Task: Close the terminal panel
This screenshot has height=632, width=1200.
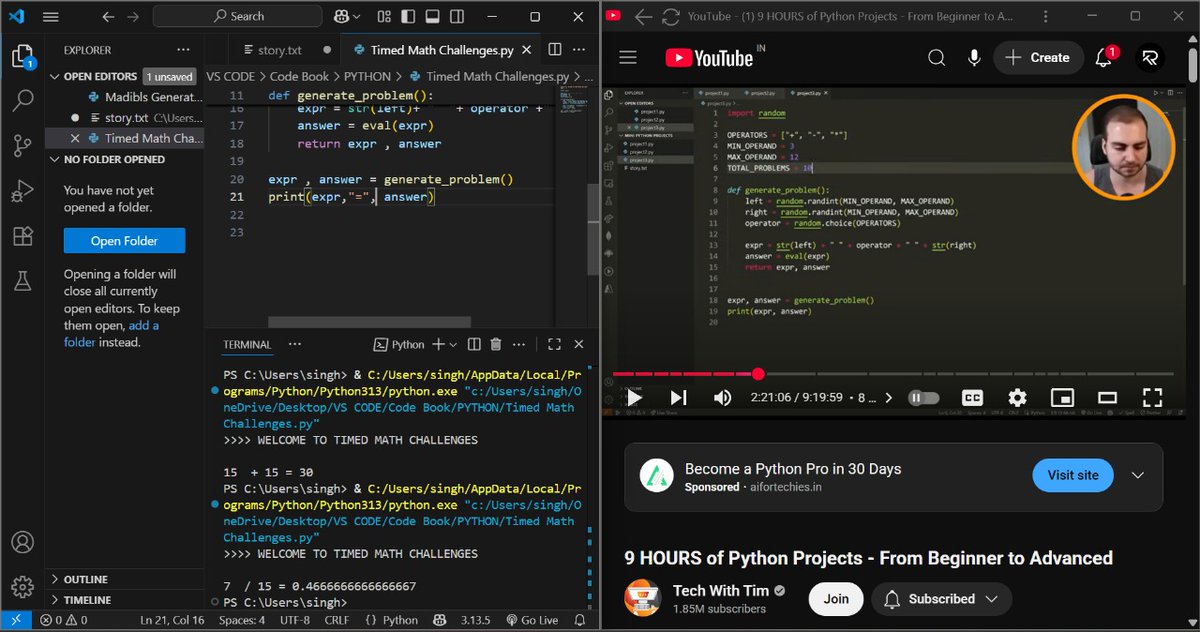Action: tap(581, 345)
